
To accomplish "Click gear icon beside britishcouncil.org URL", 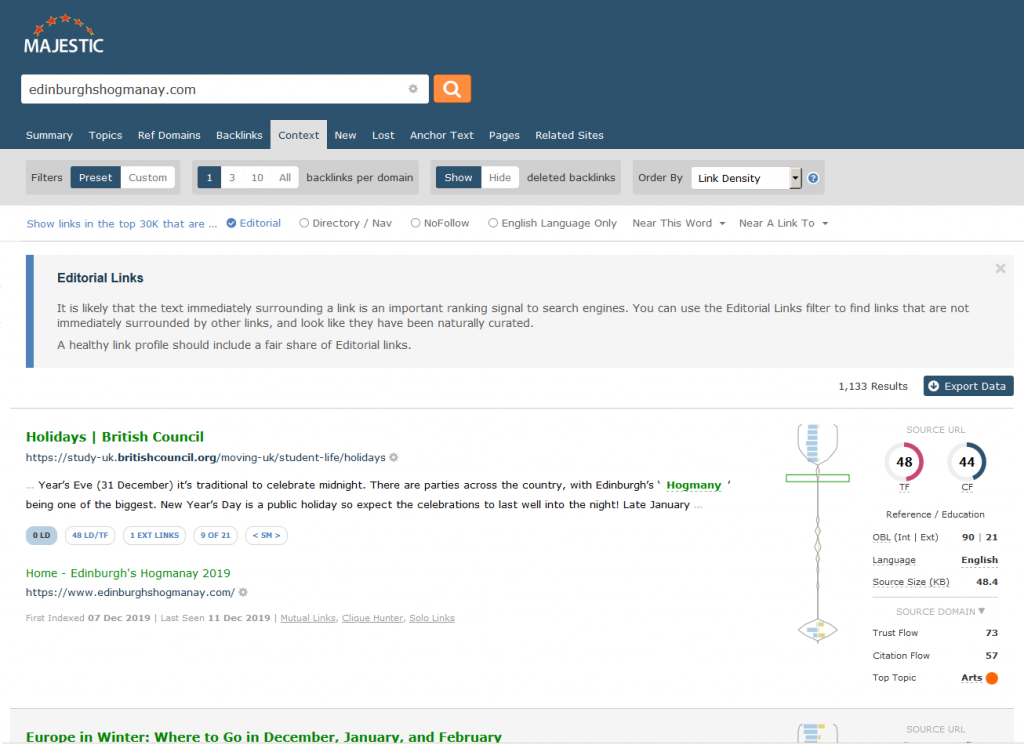I will [x=394, y=458].
